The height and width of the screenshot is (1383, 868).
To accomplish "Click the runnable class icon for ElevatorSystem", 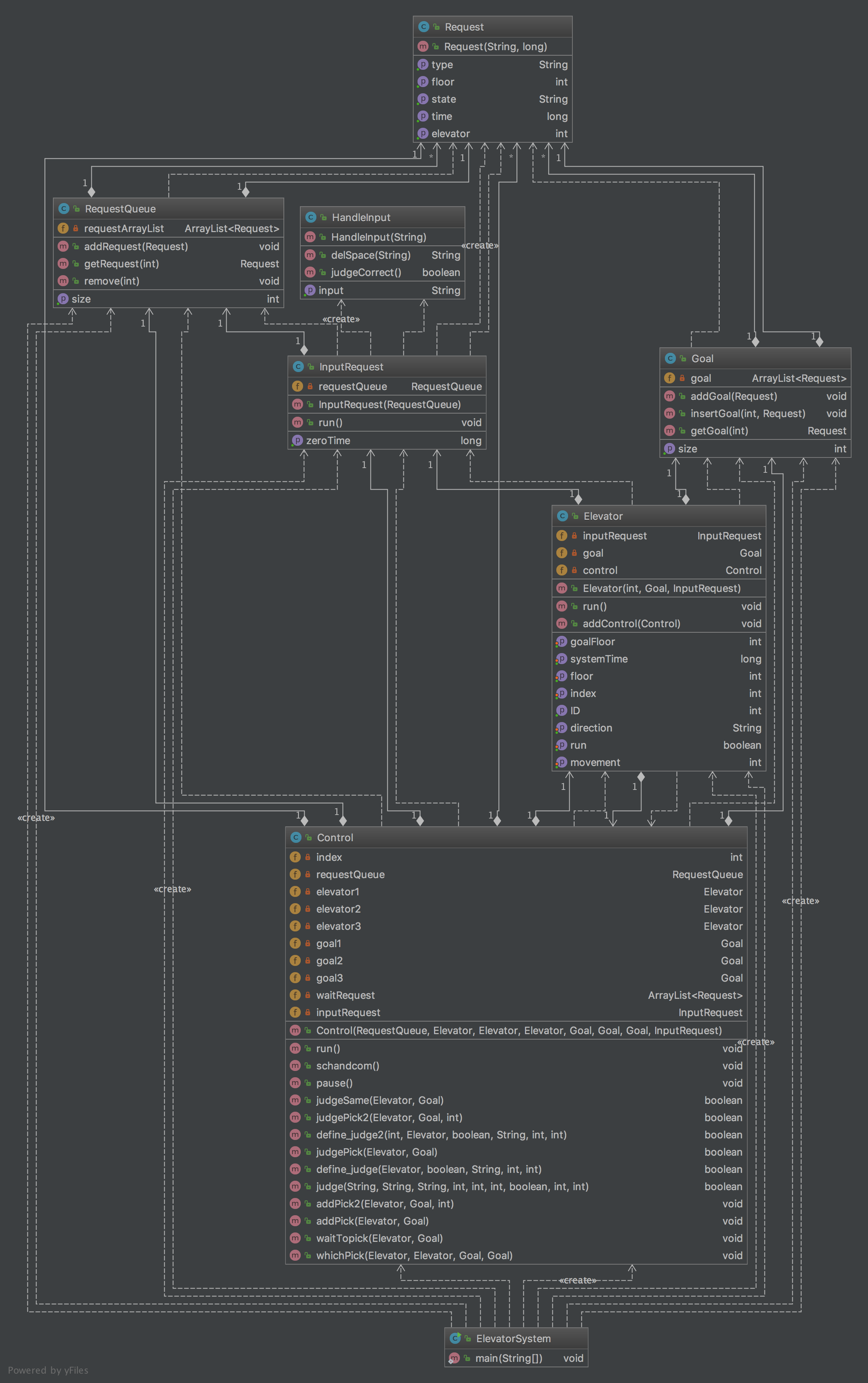I will tap(455, 1338).
